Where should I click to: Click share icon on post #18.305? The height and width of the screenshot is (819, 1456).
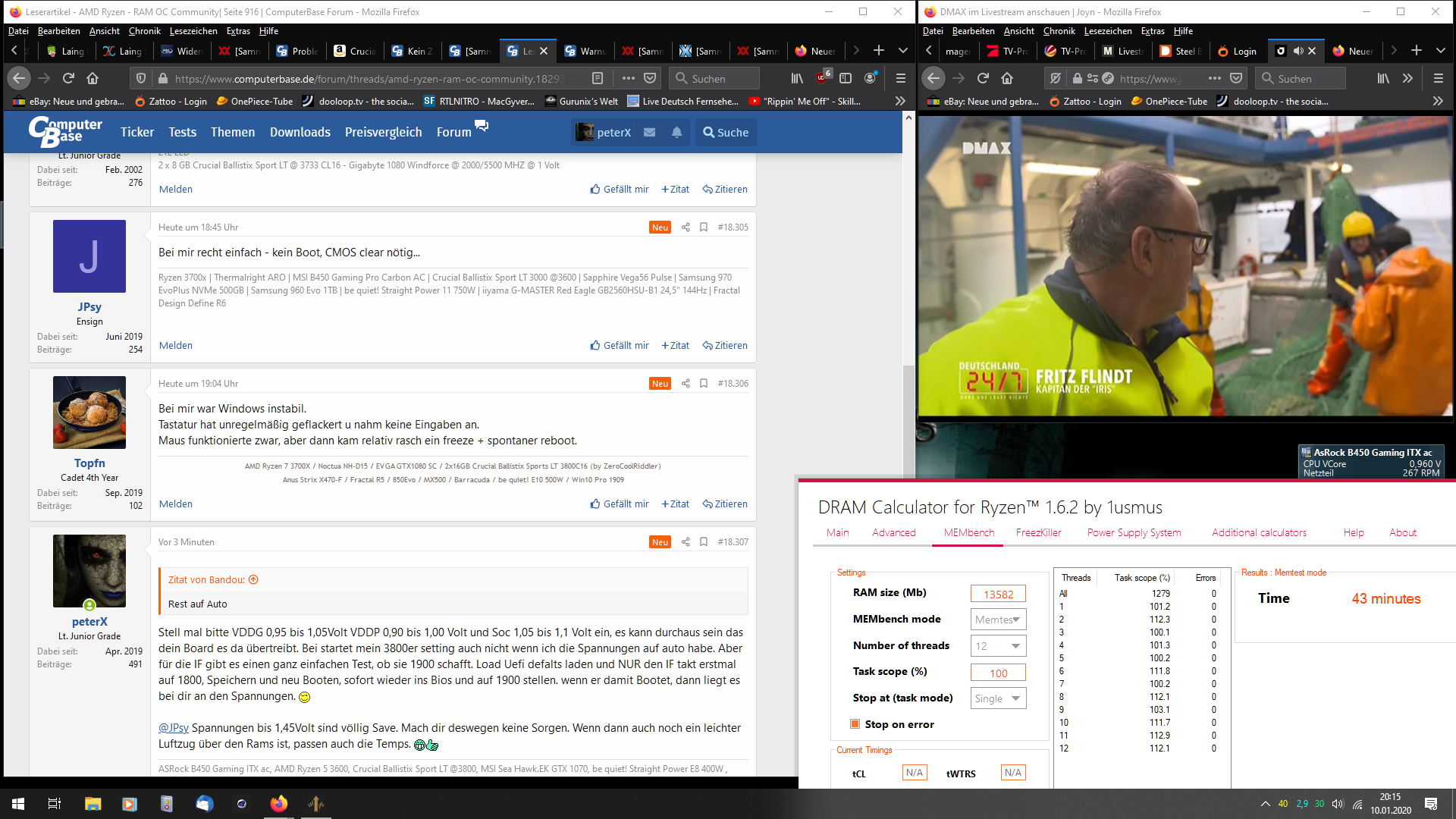pyautogui.click(x=686, y=227)
